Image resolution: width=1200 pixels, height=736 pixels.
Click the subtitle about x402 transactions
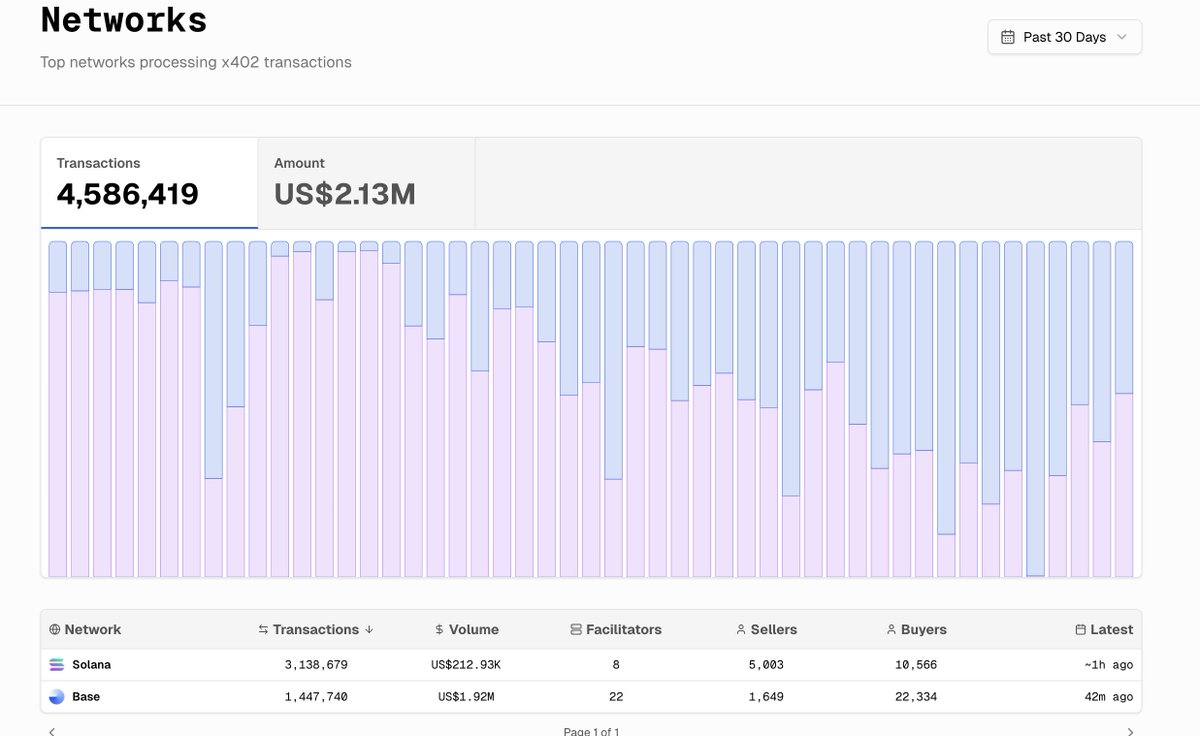point(196,62)
